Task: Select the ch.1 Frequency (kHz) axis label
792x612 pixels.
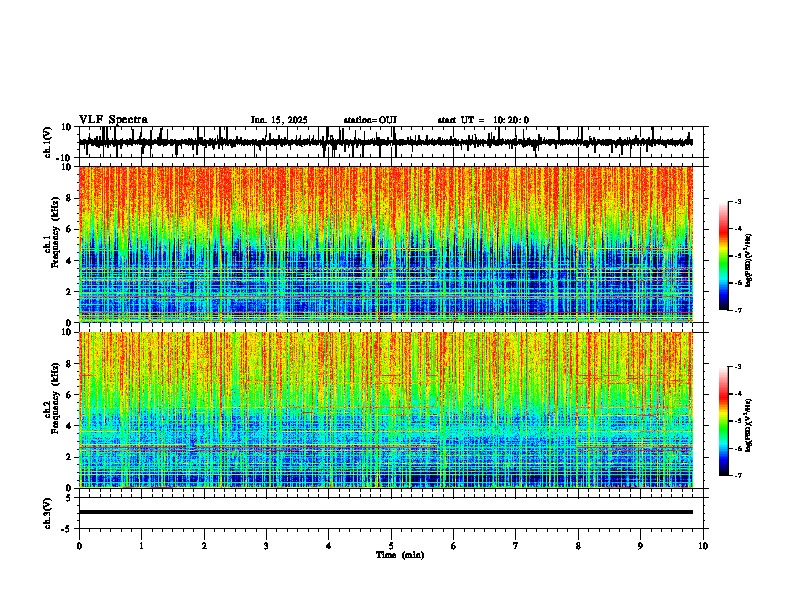Action: [52, 232]
